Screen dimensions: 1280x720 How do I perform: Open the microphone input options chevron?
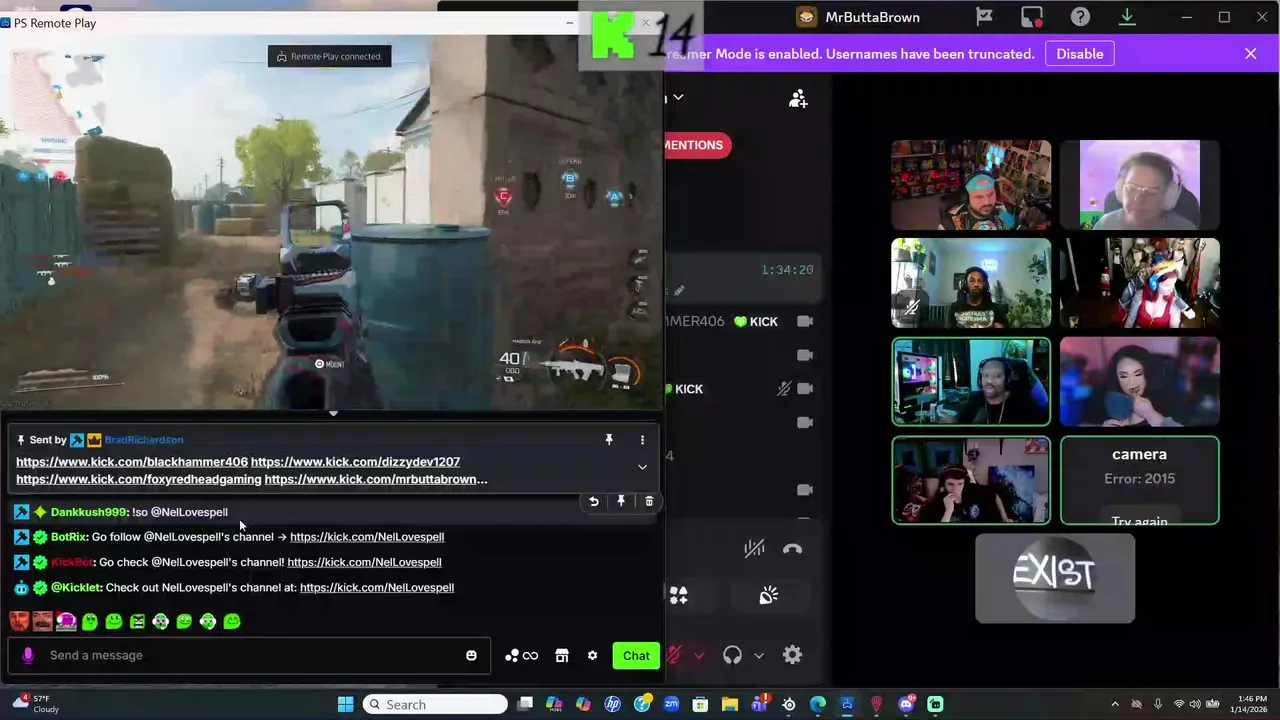[x=698, y=656]
